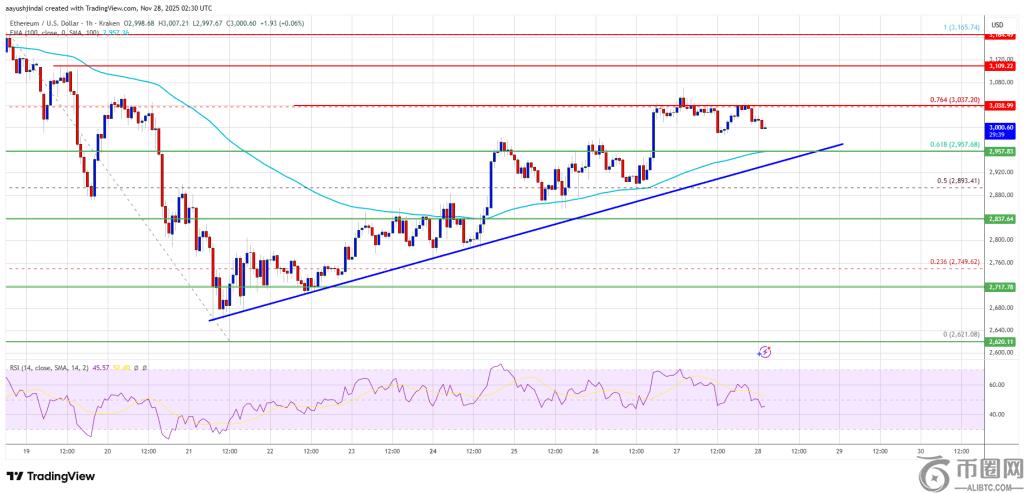The image size is (1024, 493).
Task: Click the red 3,109.22 price axis label
Action: [1002, 65]
